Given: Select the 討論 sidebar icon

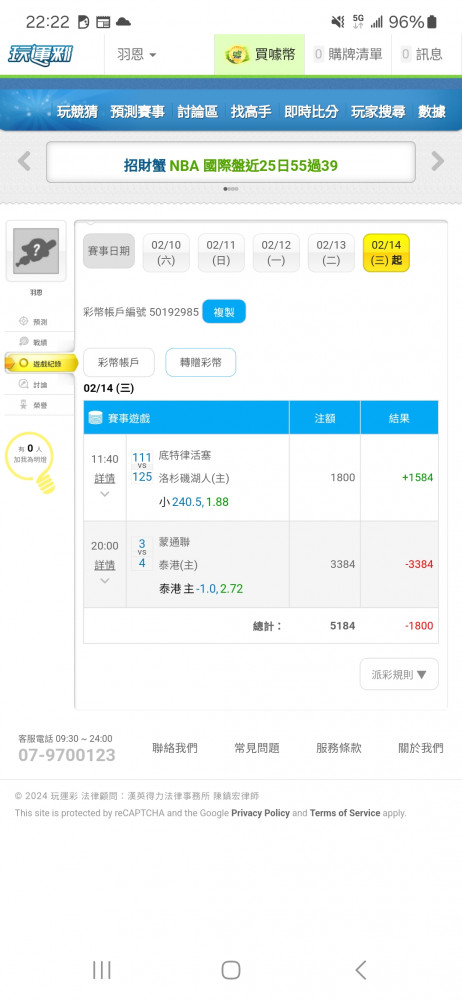Looking at the screenshot, I should click(x=24, y=384).
